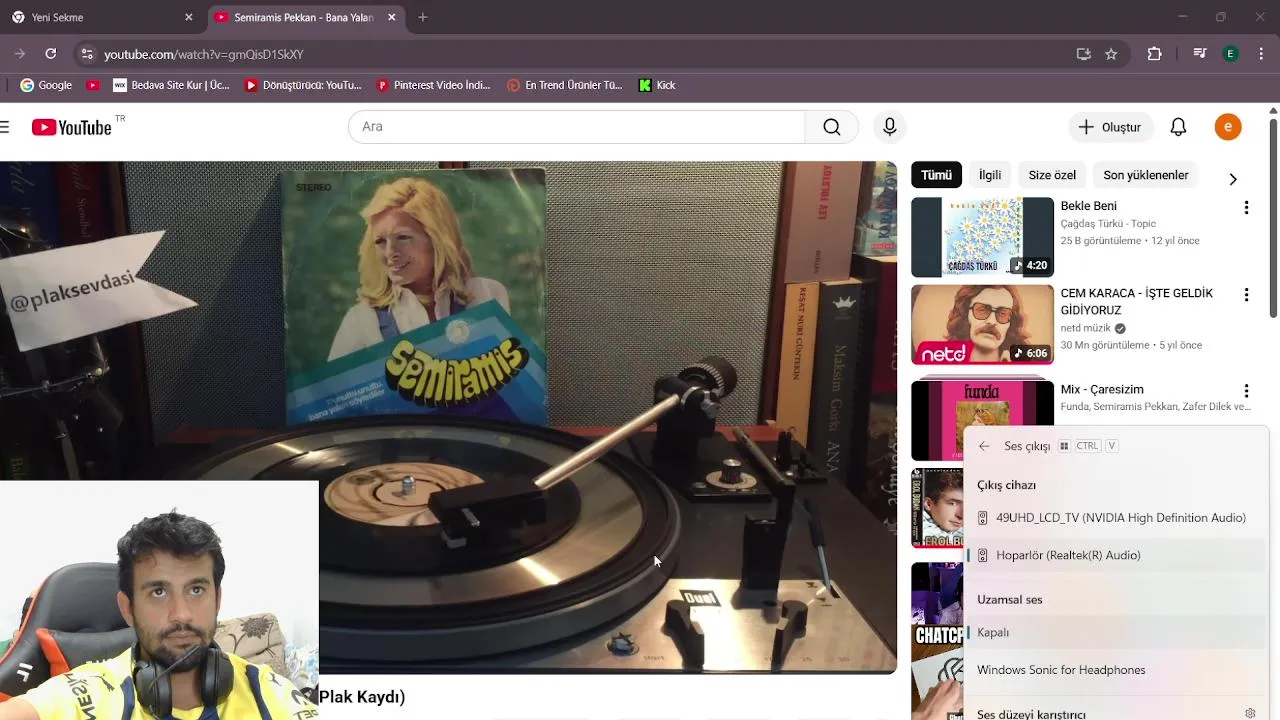Click the address bar URL
The height and width of the screenshot is (720, 1280).
(x=204, y=54)
